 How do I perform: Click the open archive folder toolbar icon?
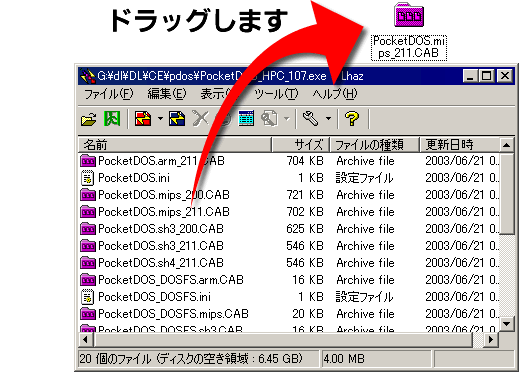[88, 119]
